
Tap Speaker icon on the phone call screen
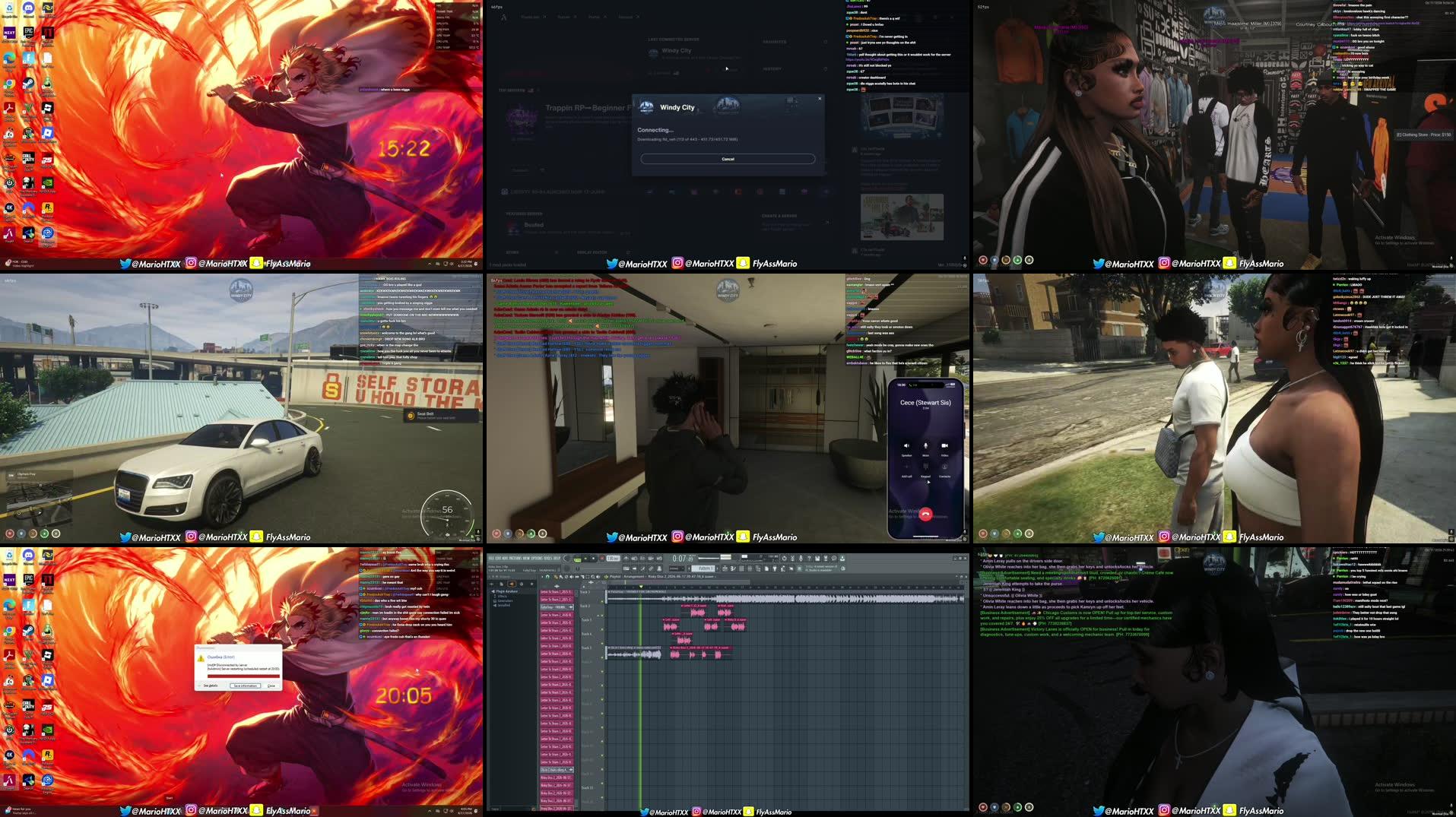[x=906, y=445]
